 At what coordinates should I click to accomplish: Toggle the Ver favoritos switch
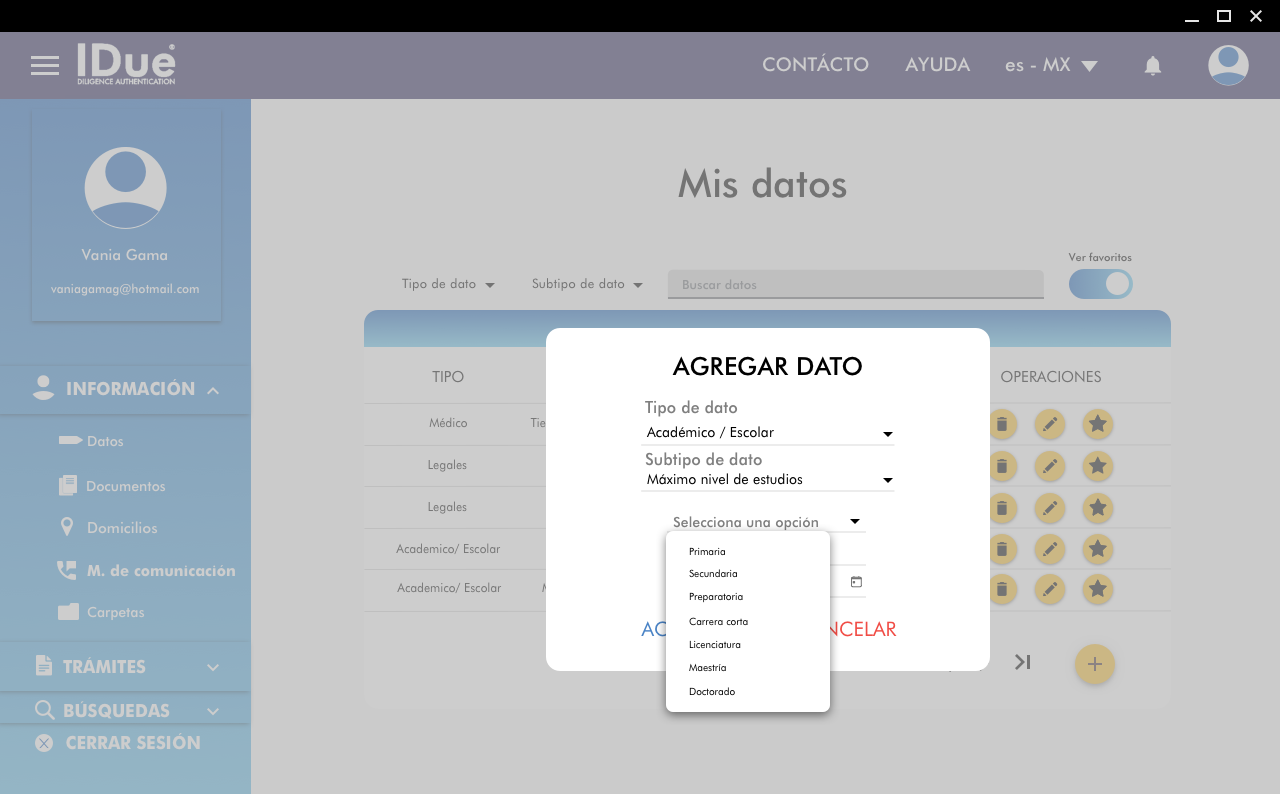tap(1100, 284)
